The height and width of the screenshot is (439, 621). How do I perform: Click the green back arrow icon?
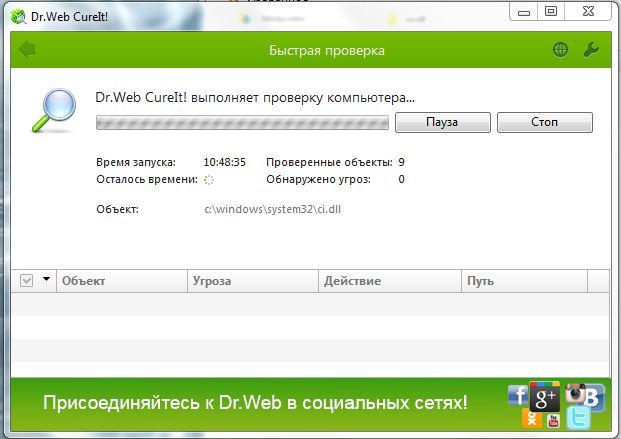26,50
